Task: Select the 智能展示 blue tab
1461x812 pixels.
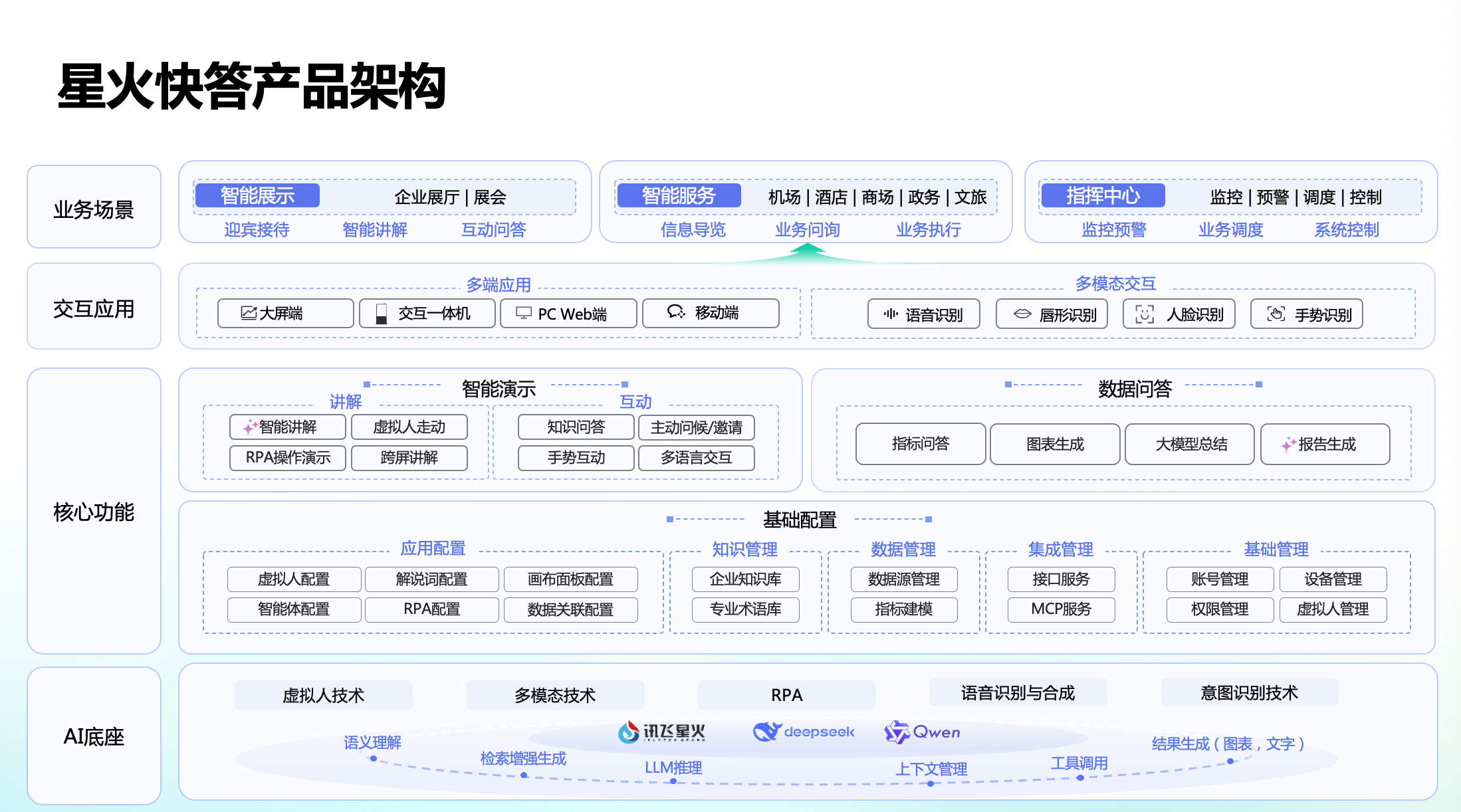Action: click(257, 195)
